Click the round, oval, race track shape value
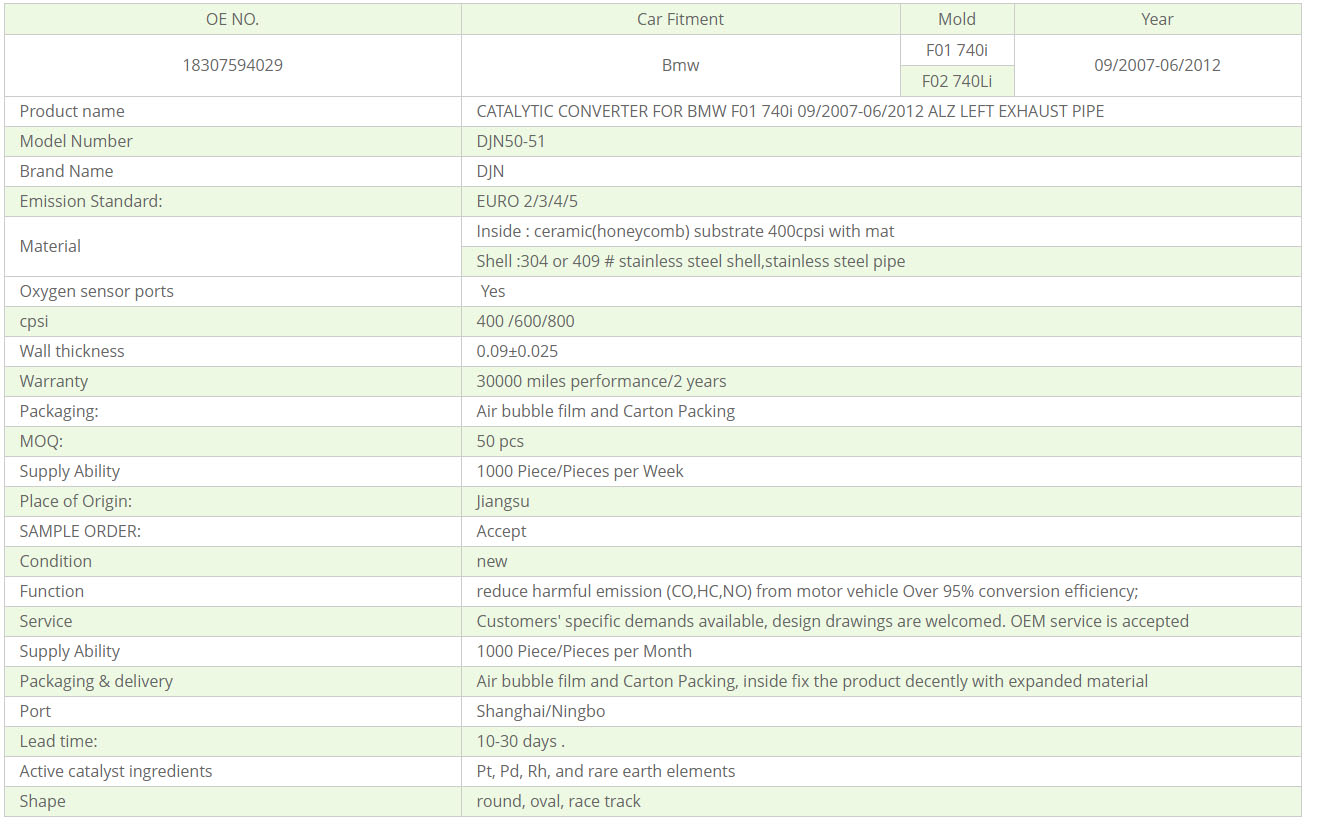Screen dimensions: 1318x831 [558, 801]
